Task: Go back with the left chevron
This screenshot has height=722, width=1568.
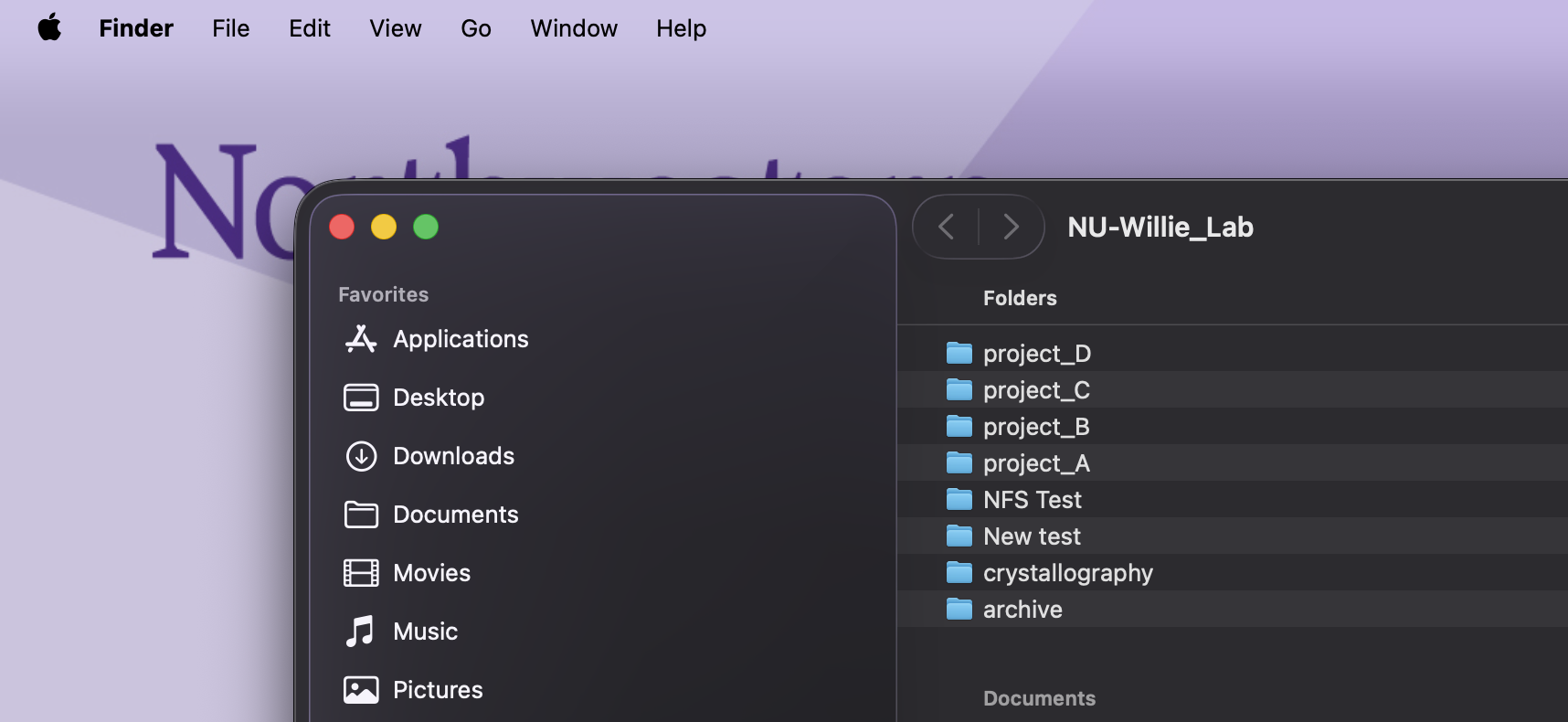Action: coord(947,227)
